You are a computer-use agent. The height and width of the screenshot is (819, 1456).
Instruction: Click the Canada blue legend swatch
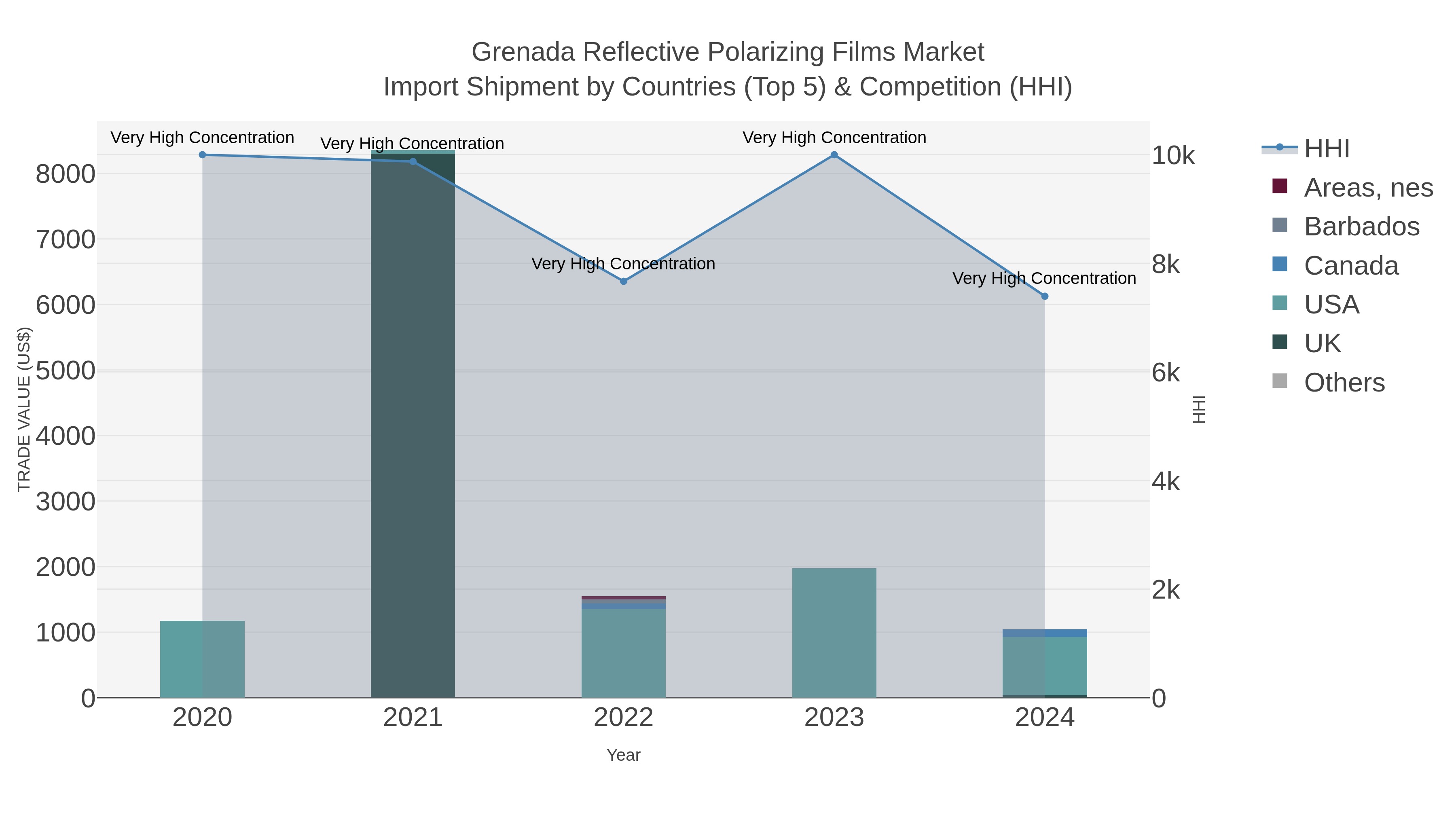click(x=1280, y=264)
